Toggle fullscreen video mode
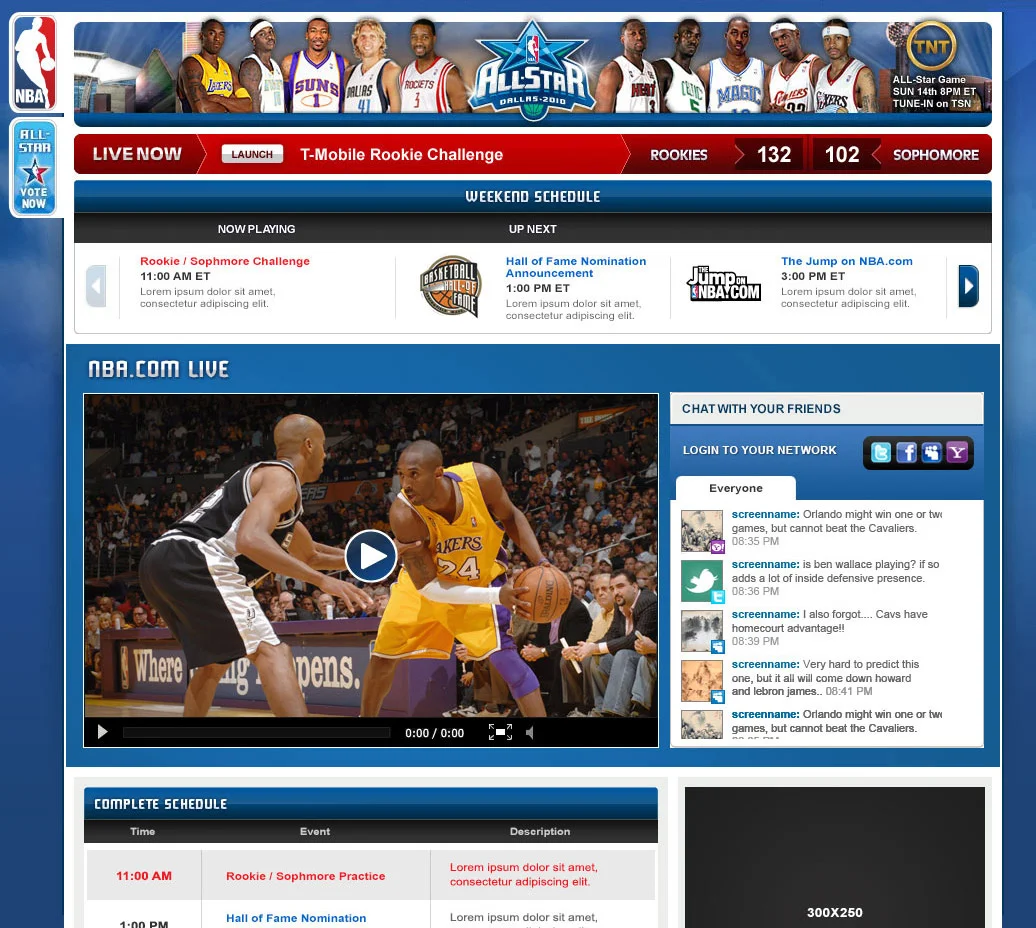This screenshot has height=928, width=1036. pyautogui.click(x=500, y=732)
